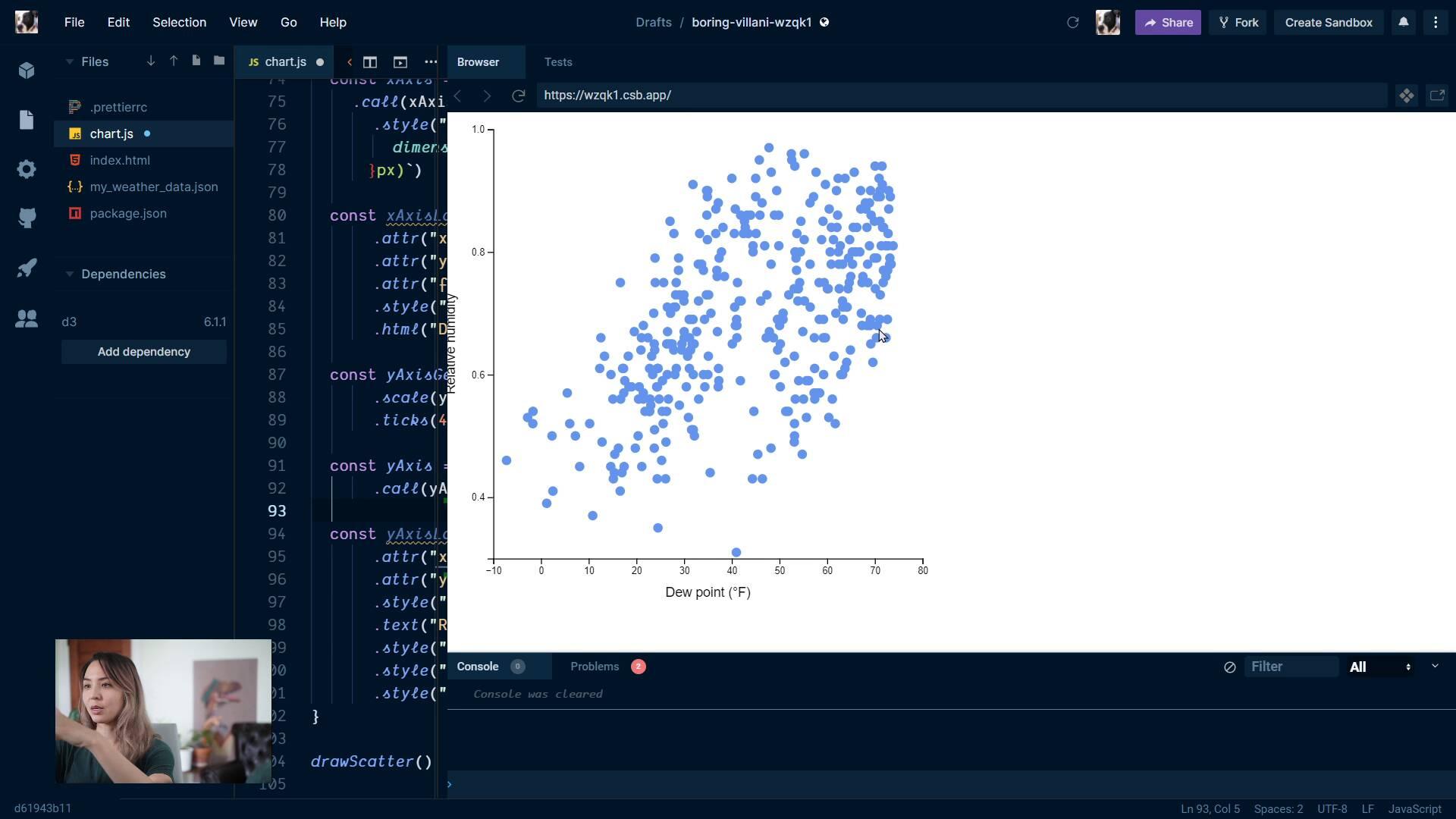Image resolution: width=1456 pixels, height=819 pixels.
Task: Click the new file icon in Files
Action: 196,61
